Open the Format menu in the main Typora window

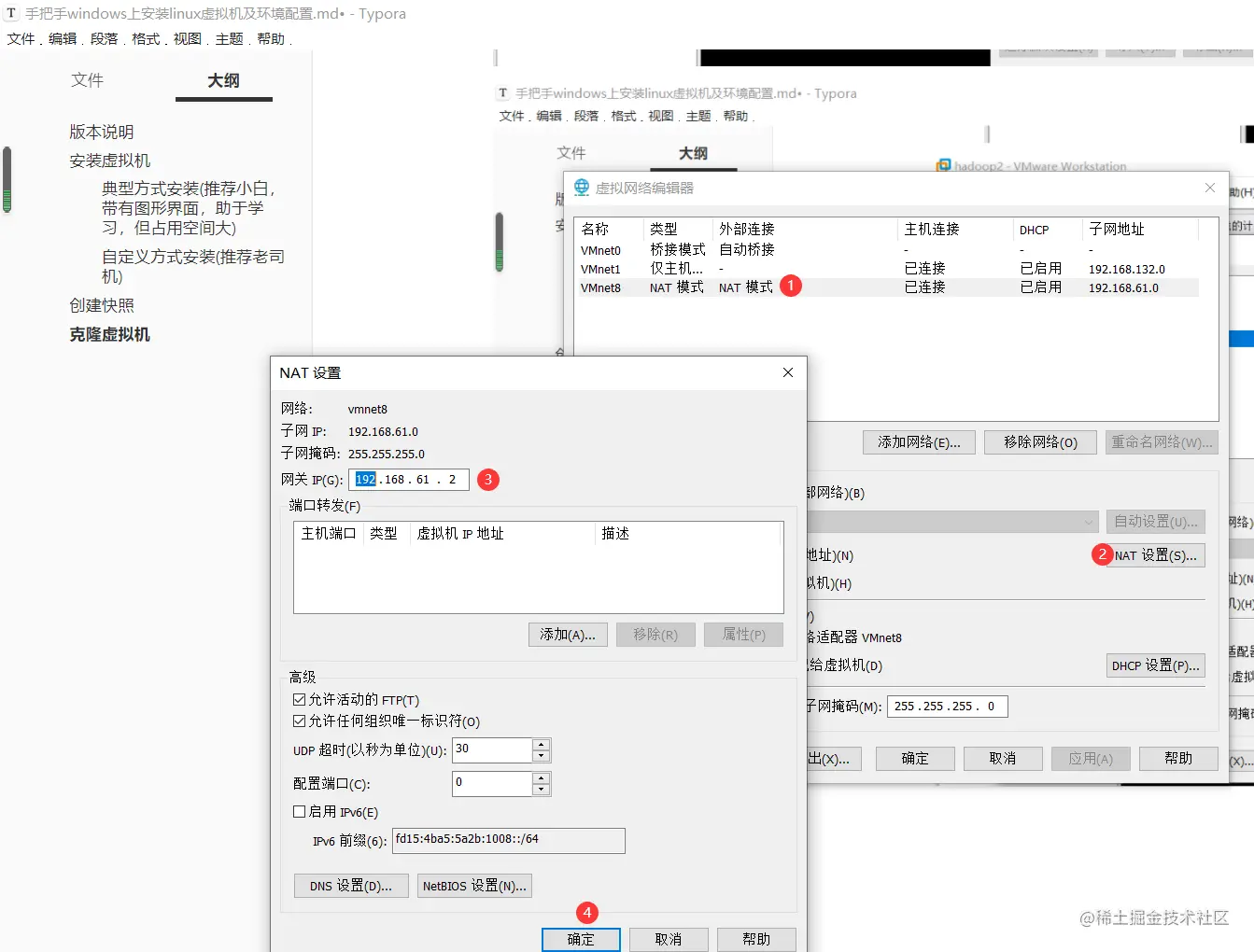point(146,38)
